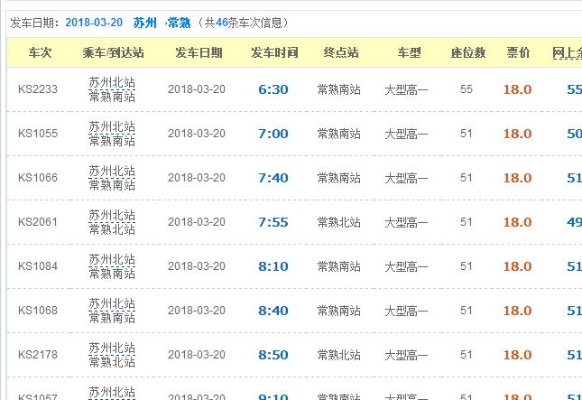The height and width of the screenshot is (400, 582).
Task: Click the seat count 55 in KS2233 row
Action: coord(466,89)
